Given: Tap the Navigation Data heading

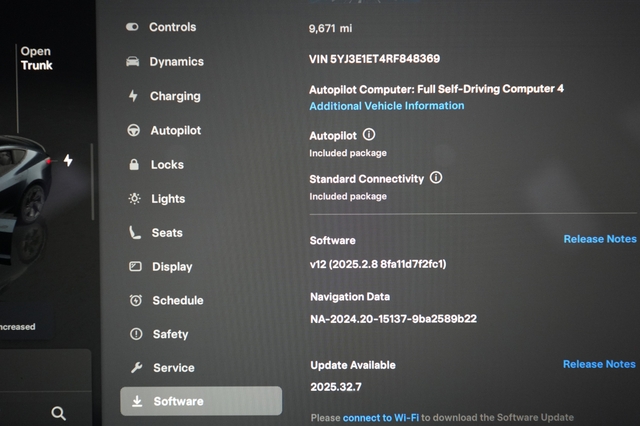Looking at the screenshot, I should tap(350, 297).
